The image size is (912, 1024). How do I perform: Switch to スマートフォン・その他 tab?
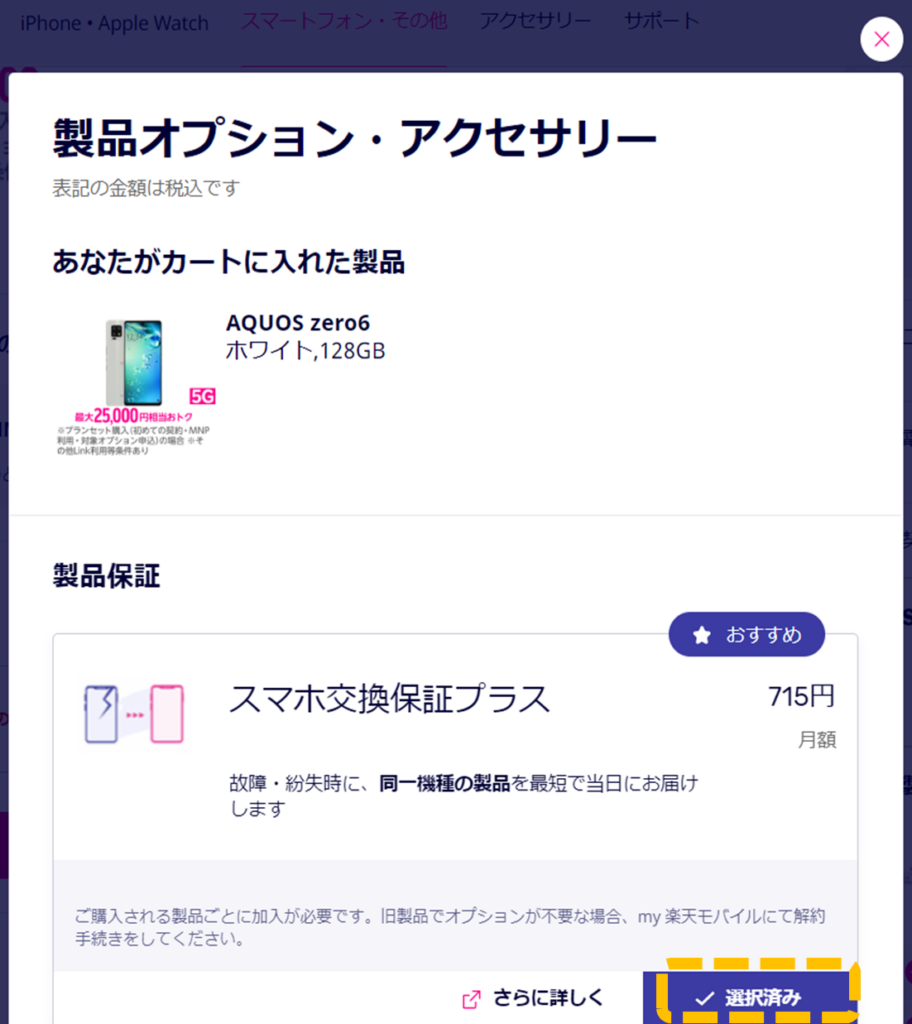(x=344, y=22)
